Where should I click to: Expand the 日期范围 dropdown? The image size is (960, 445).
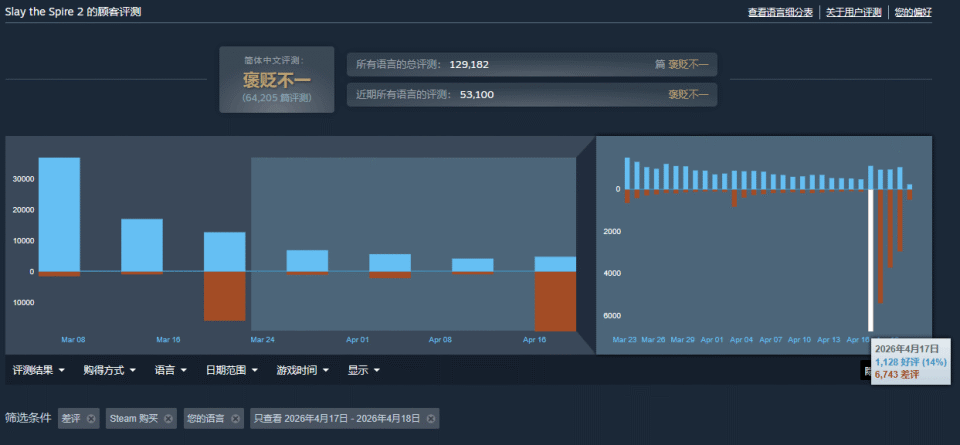[x=232, y=370]
